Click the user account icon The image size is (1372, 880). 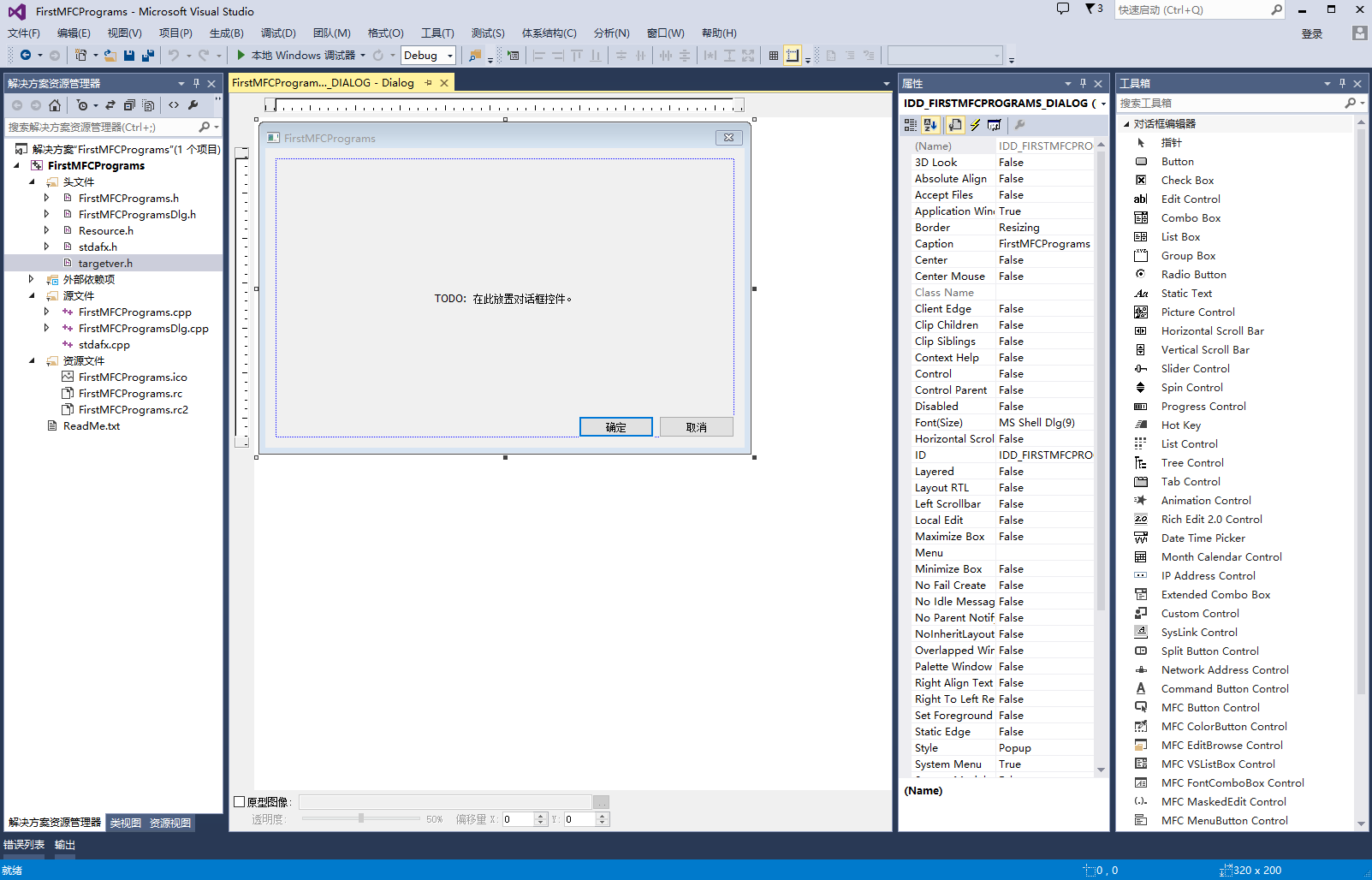coord(1359,33)
